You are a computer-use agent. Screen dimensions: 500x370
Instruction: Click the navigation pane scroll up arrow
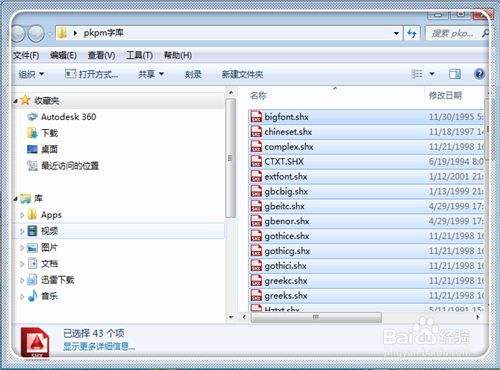click(x=231, y=92)
